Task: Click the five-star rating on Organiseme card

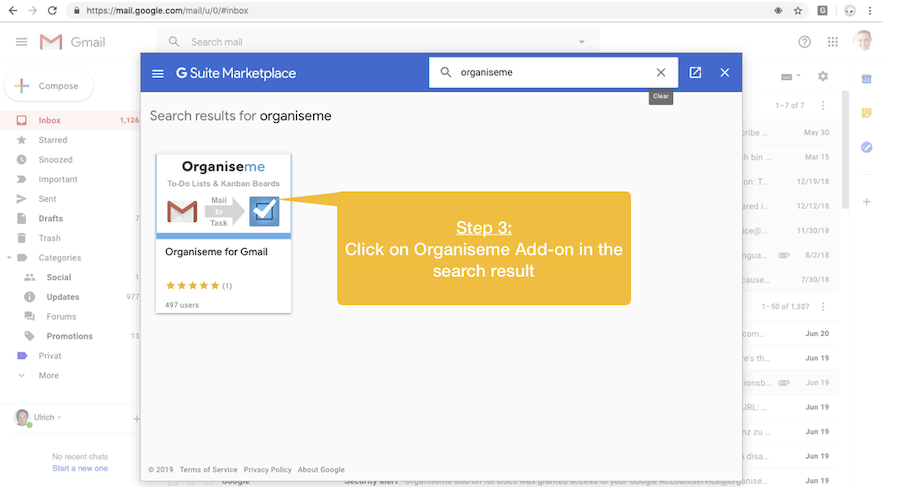Action: click(x=193, y=285)
